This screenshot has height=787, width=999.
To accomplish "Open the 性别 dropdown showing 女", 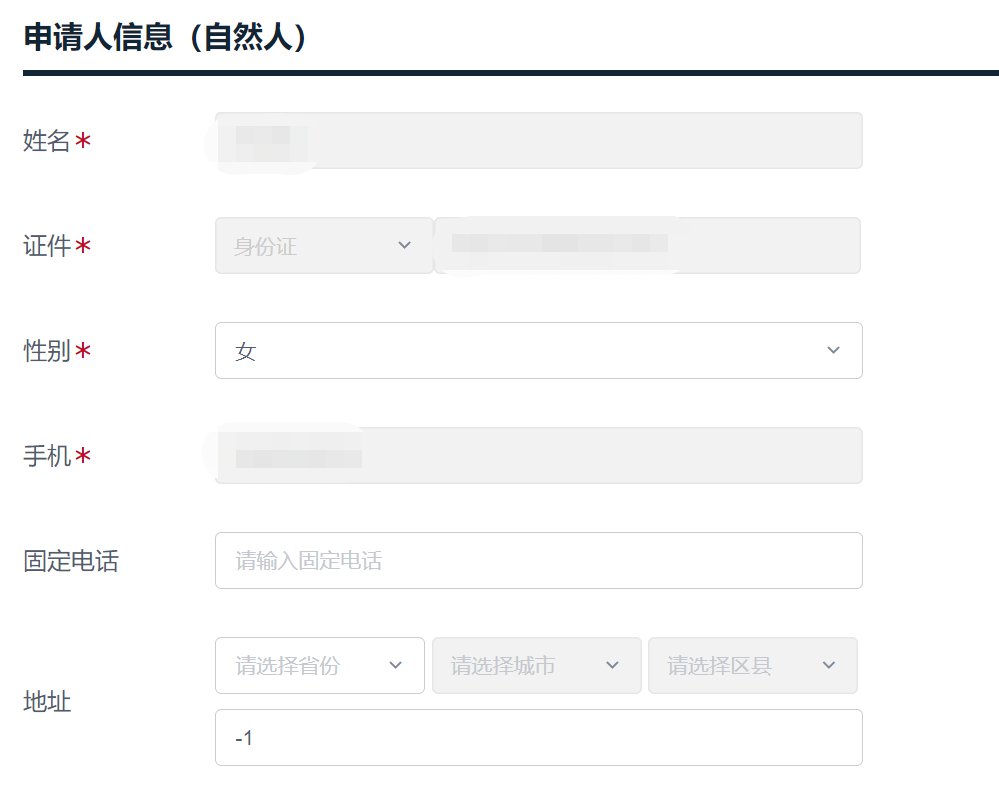I will pos(538,350).
